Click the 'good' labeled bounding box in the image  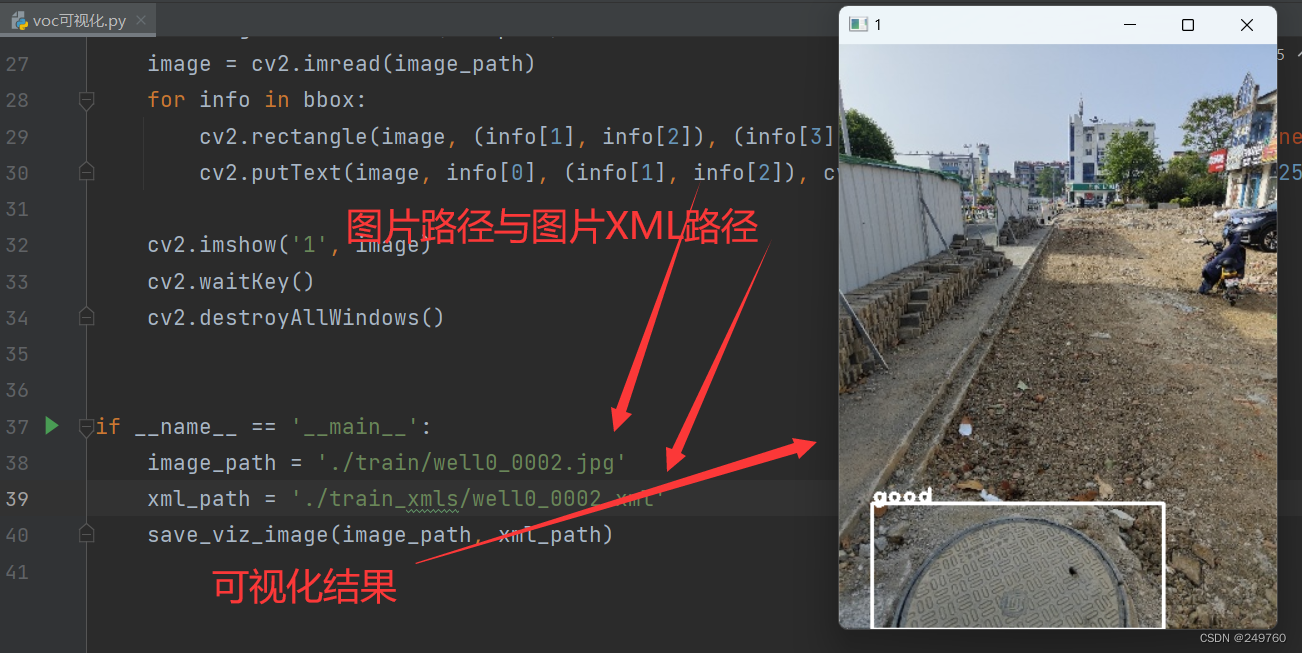[1018, 565]
